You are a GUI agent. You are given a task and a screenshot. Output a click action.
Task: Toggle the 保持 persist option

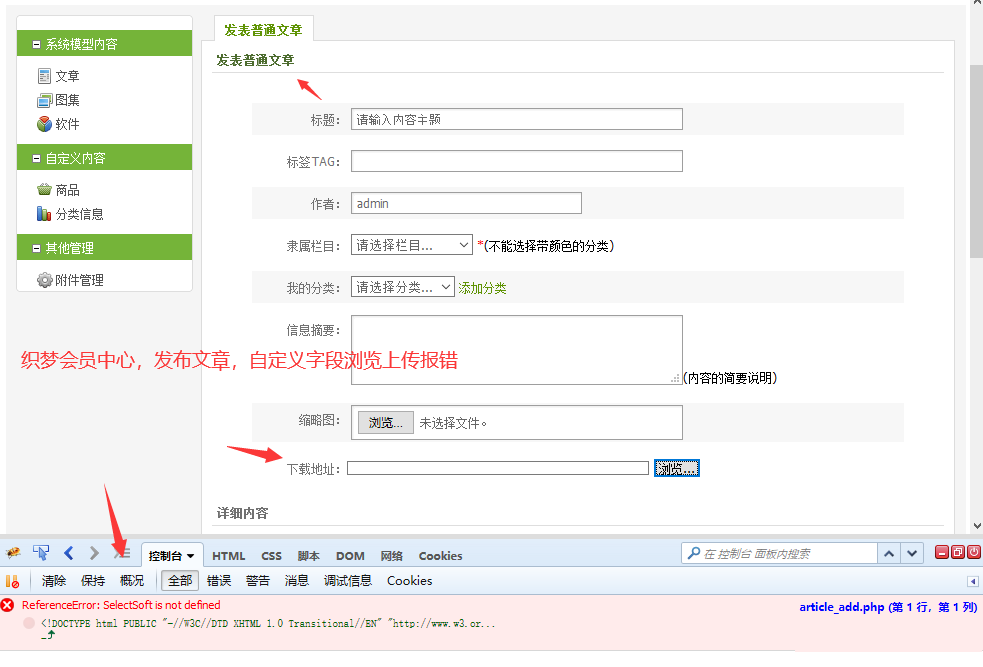93,580
